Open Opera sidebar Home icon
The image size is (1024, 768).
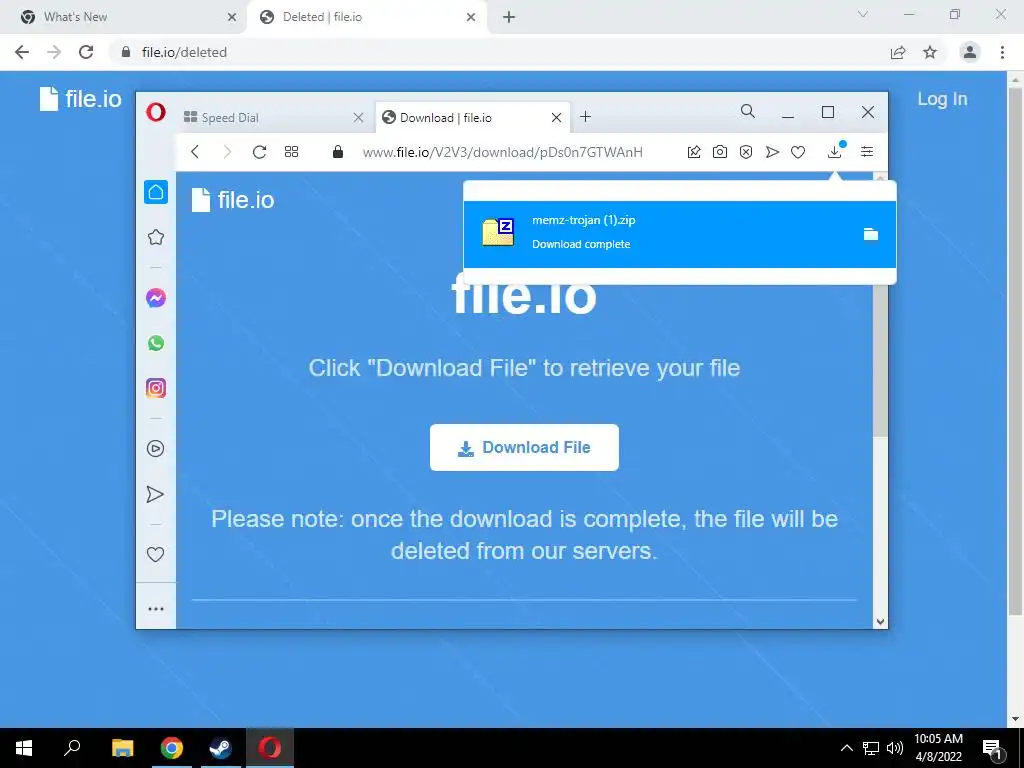[155, 192]
